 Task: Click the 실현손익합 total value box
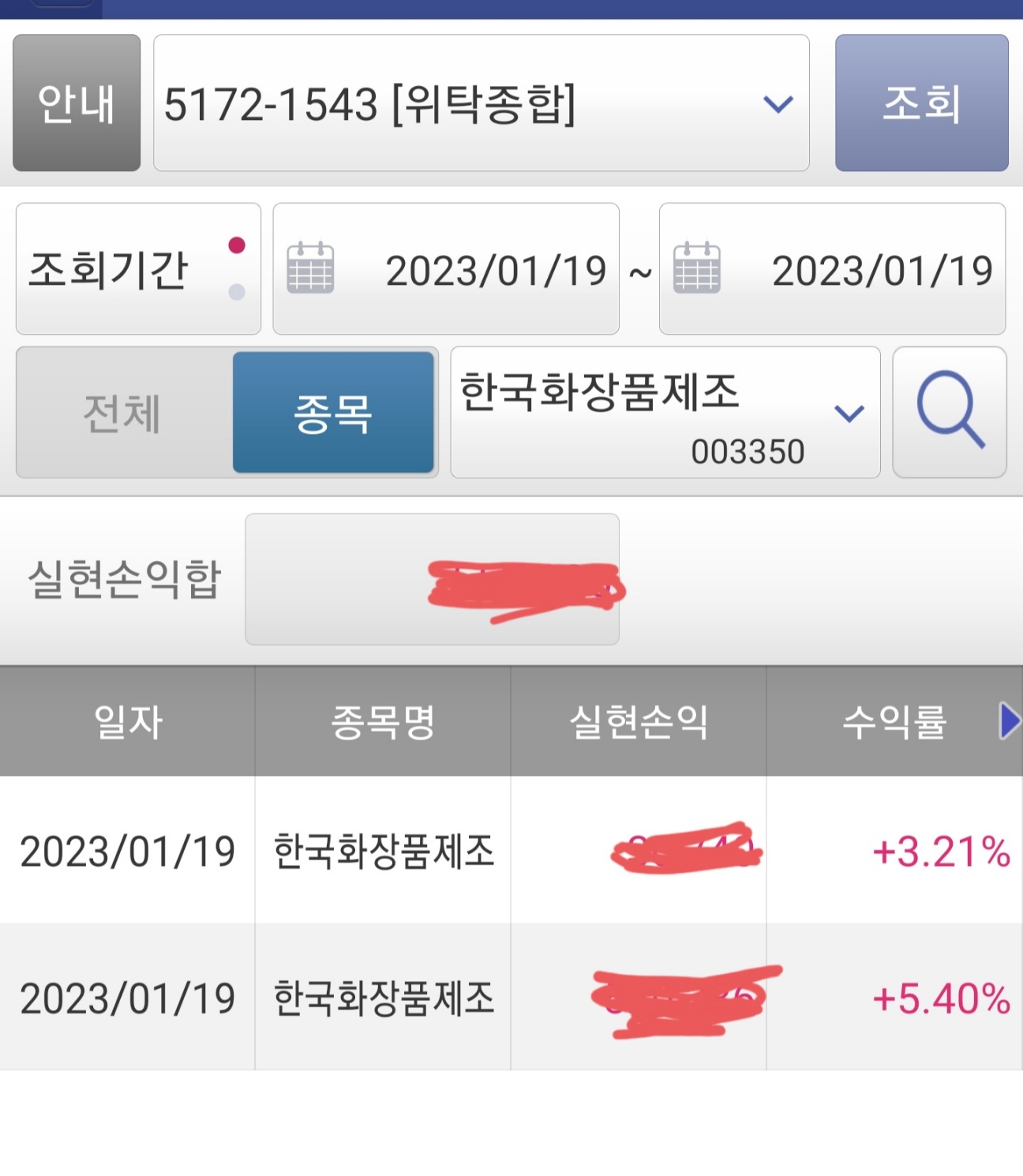[x=432, y=579]
